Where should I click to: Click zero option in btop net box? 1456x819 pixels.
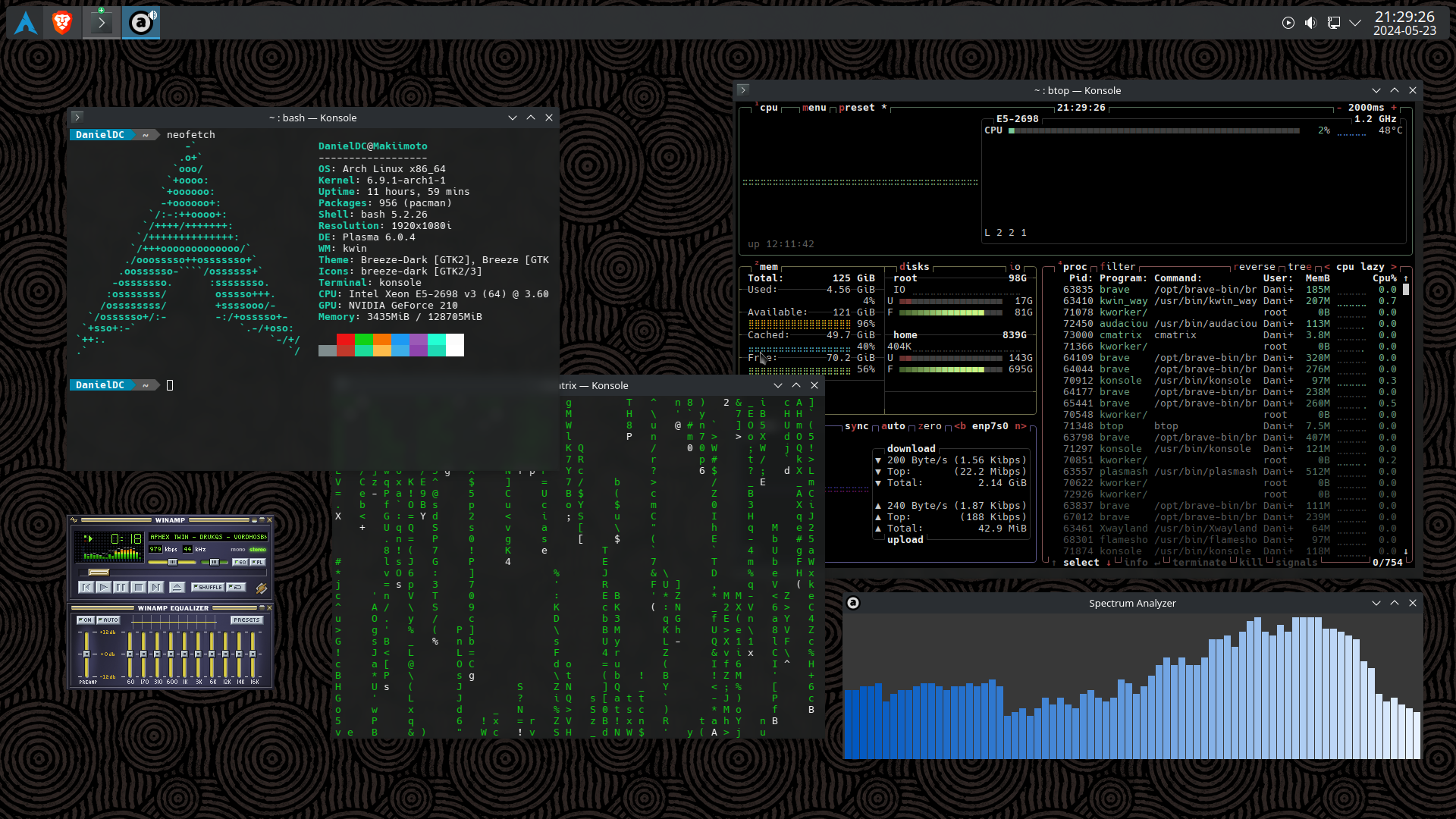click(930, 426)
